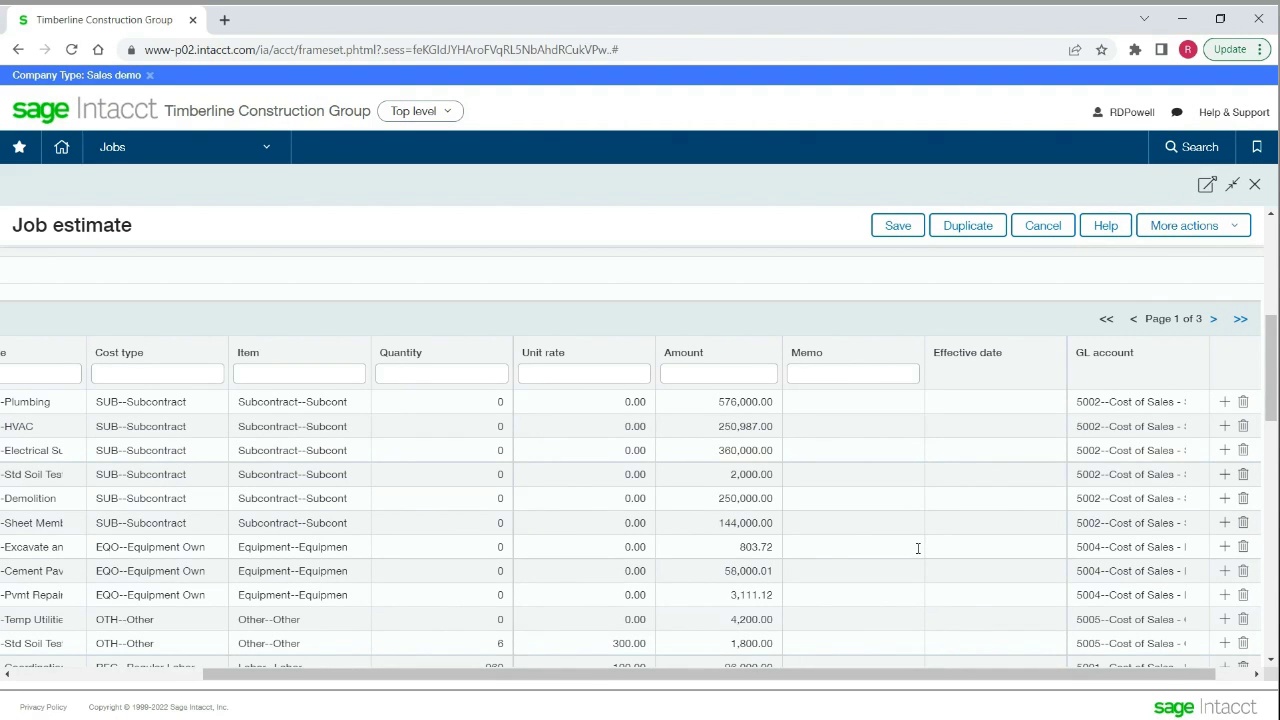Select the 250,987.00 amount cell
1280x720 pixels.
pos(719,426)
